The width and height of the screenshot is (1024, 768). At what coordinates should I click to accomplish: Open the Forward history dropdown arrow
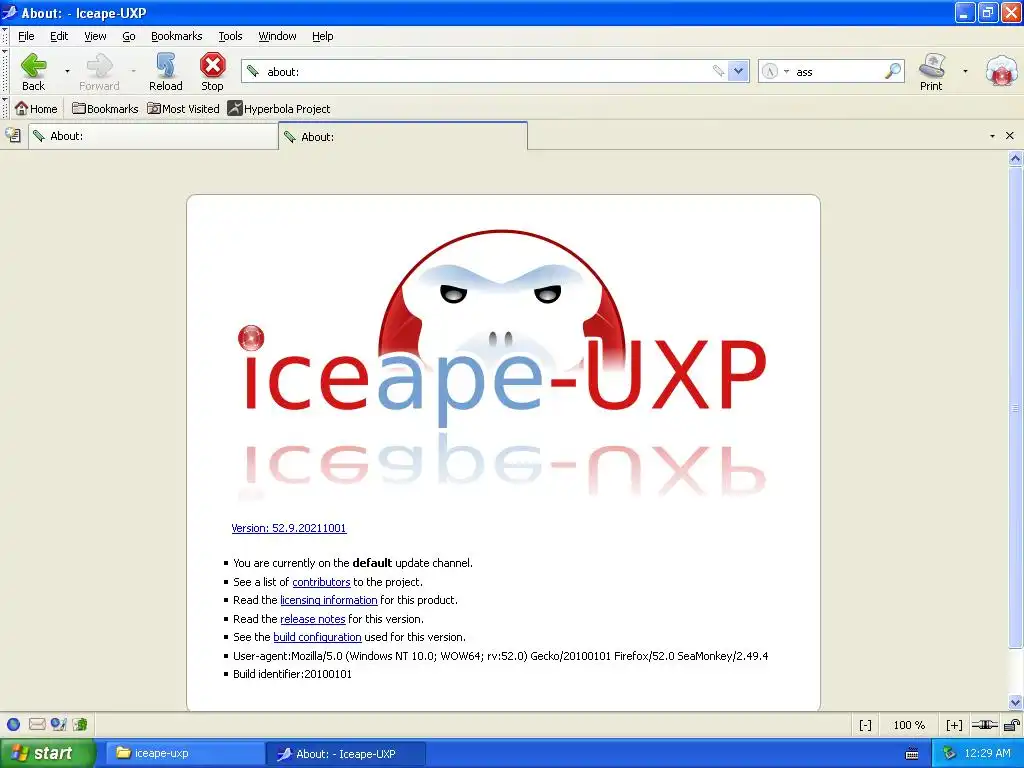pos(133,71)
